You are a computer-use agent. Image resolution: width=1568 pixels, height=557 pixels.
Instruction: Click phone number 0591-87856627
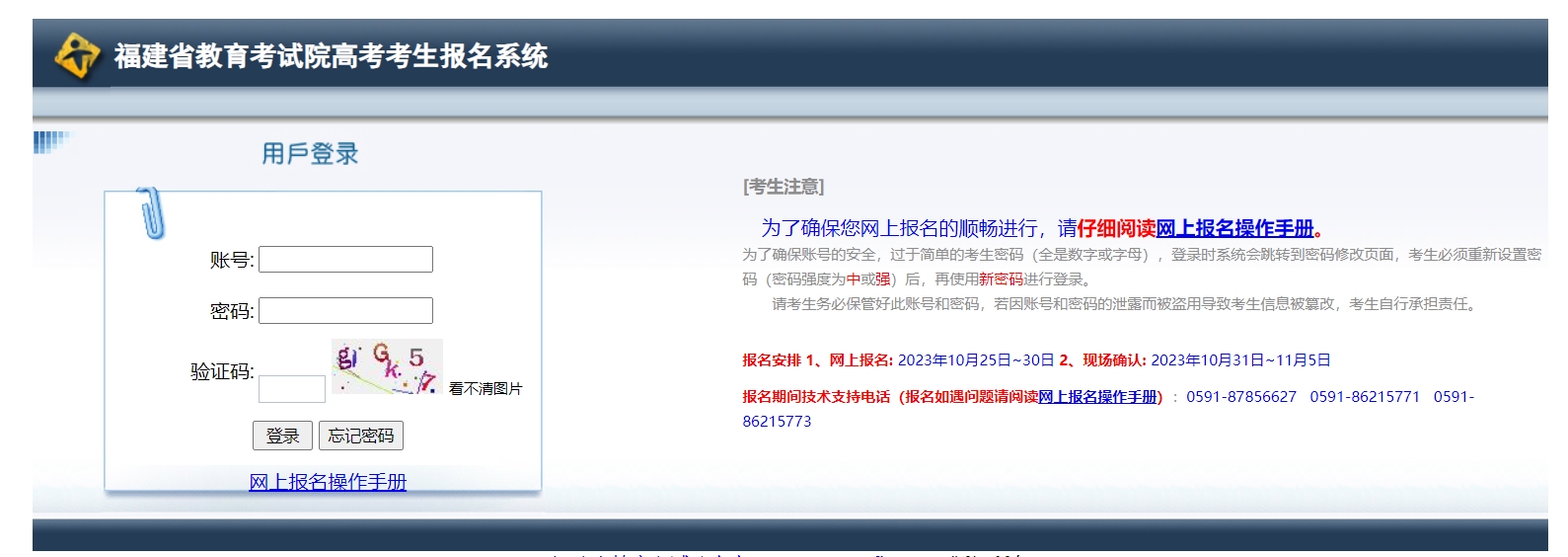(x=1241, y=397)
